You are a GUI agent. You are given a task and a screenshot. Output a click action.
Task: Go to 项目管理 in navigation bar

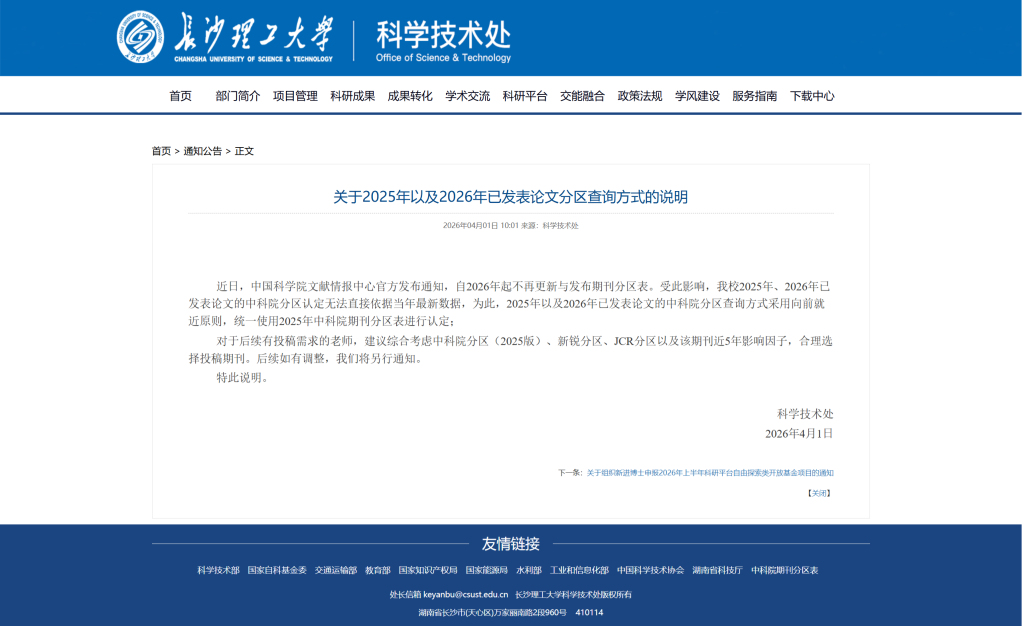coord(295,96)
